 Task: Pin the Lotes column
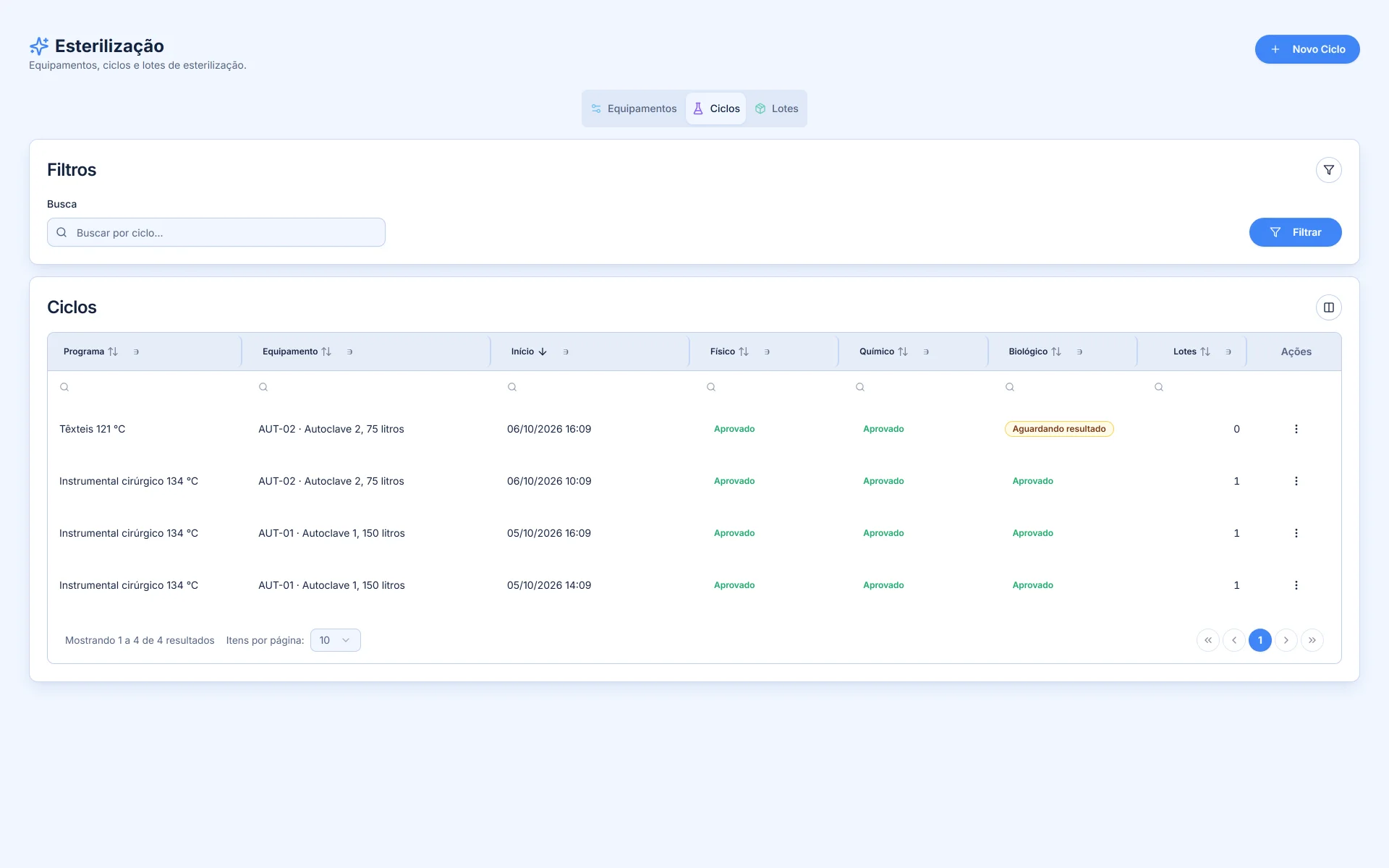[x=1228, y=352]
